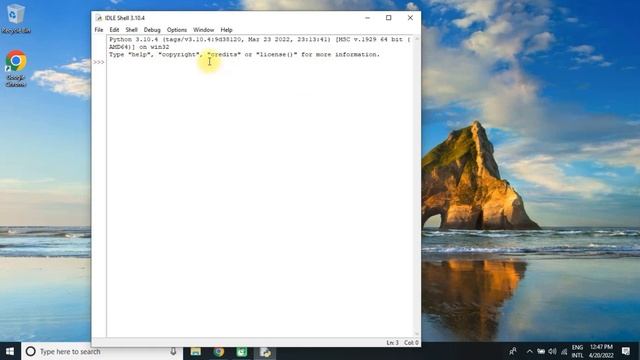The height and width of the screenshot is (360, 640).
Task: Open the Shell menu
Action: pyautogui.click(x=131, y=30)
